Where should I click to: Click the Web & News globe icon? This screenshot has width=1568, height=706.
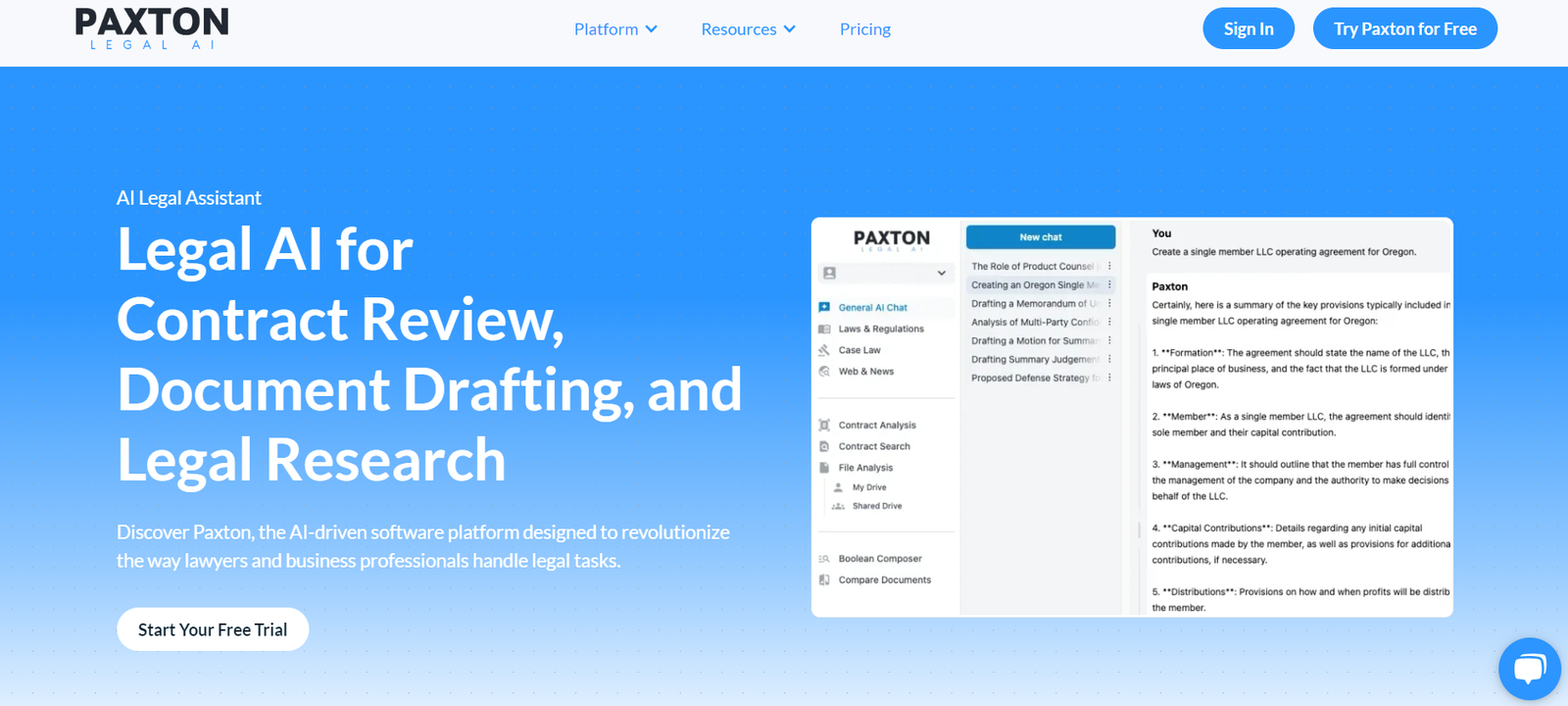coord(824,372)
